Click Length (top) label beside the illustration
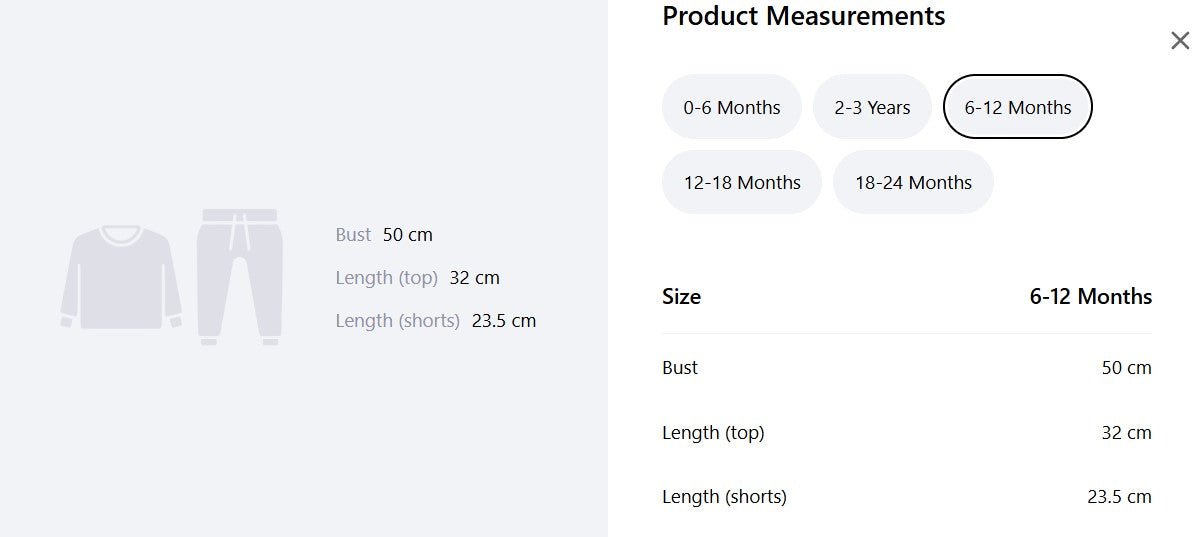 coord(387,278)
